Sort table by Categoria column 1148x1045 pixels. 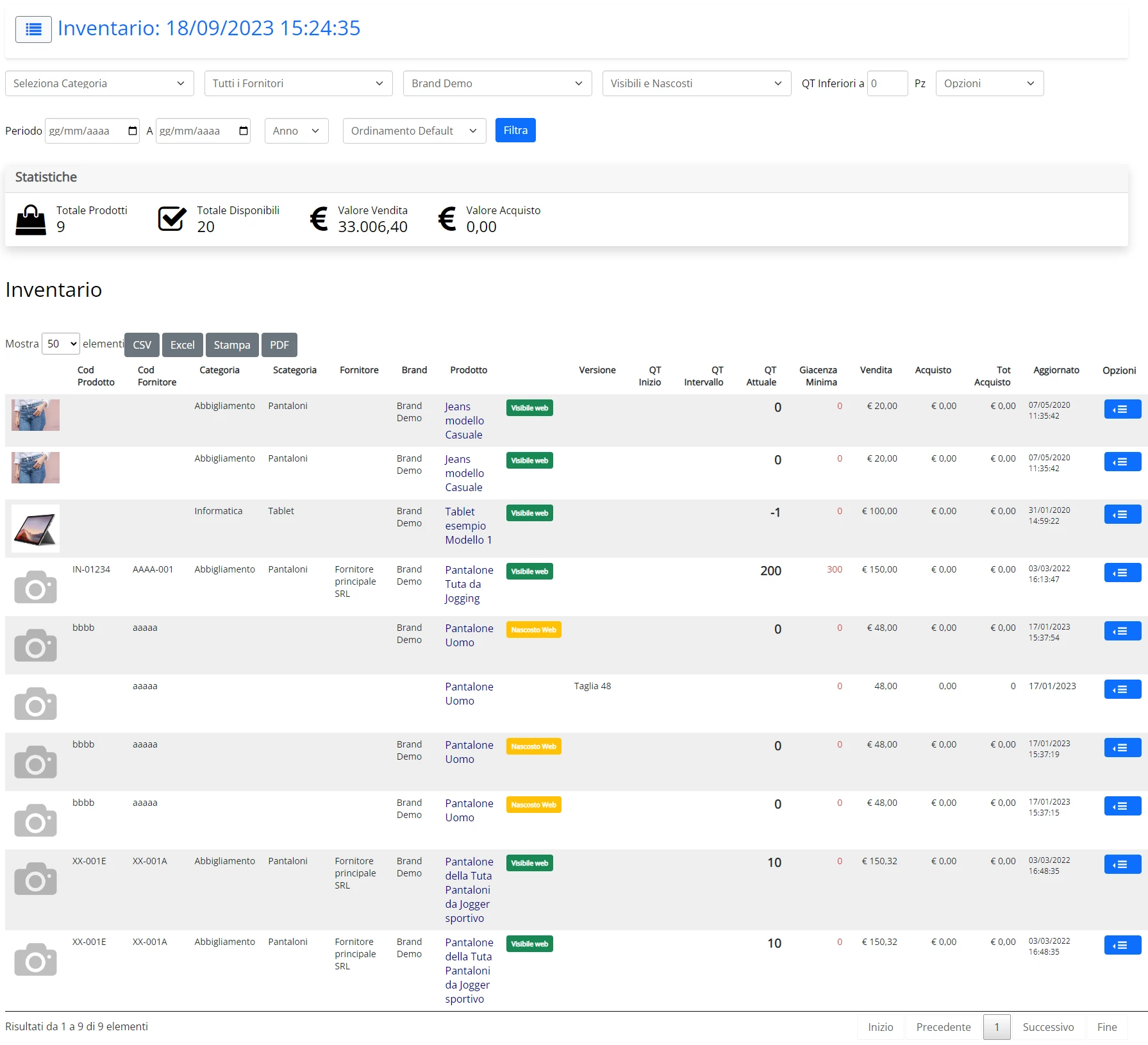tap(219, 370)
